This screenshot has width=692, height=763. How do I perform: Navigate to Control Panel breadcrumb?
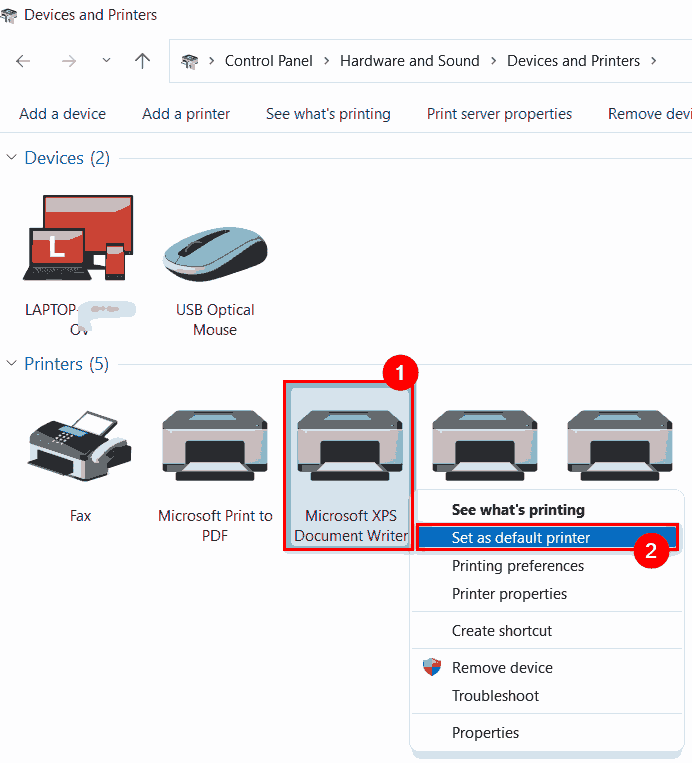click(269, 61)
